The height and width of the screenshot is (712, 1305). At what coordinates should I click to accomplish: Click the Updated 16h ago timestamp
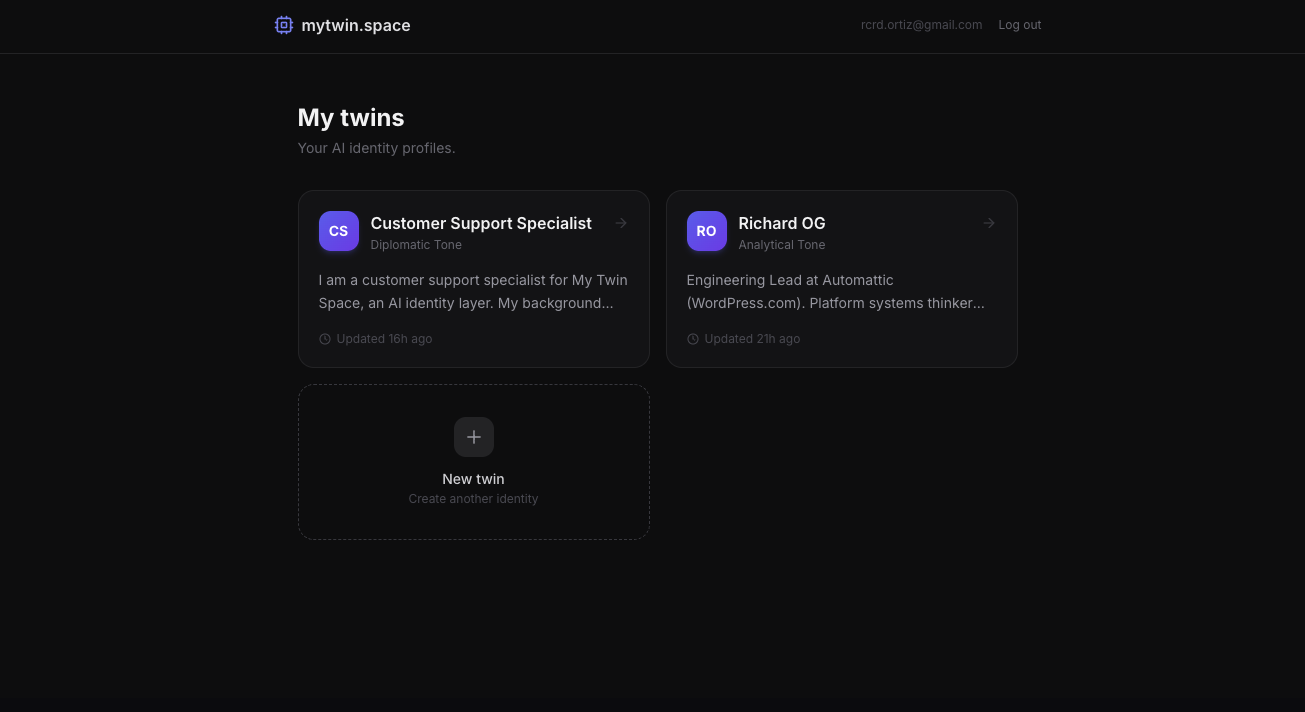click(384, 339)
